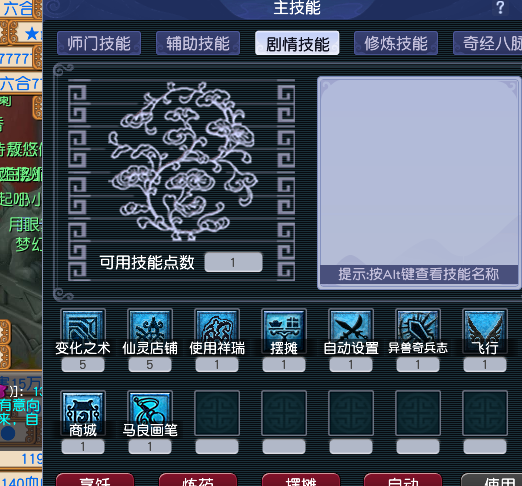This screenshot has width=522, height=486.
Task: Open the 异兽奇兵志 skill icon
Action: (418, 331)
